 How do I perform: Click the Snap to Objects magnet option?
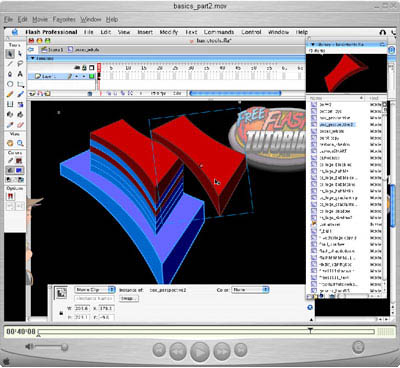pos(10,196)
